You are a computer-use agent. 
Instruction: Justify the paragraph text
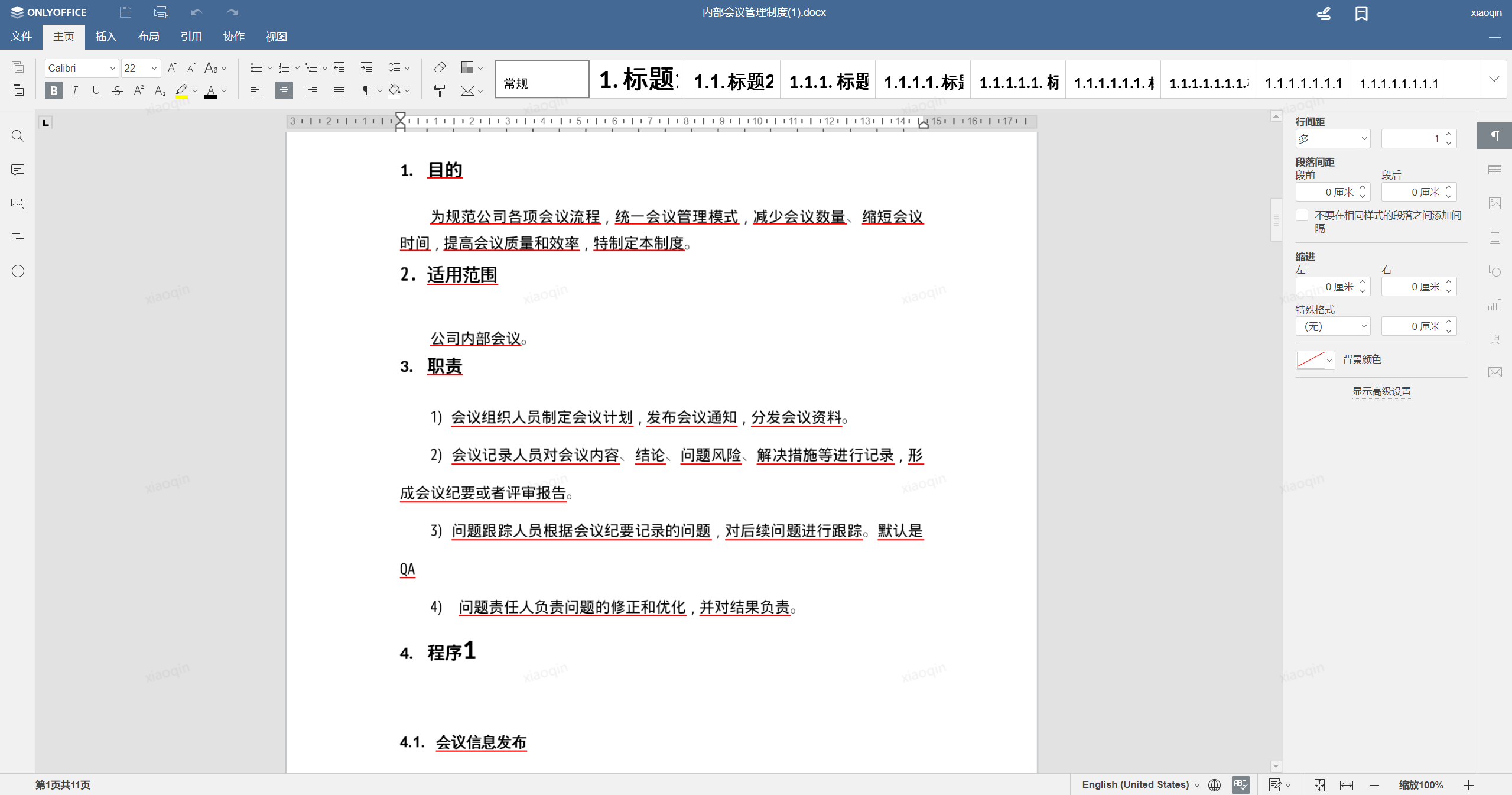(339, 90)
